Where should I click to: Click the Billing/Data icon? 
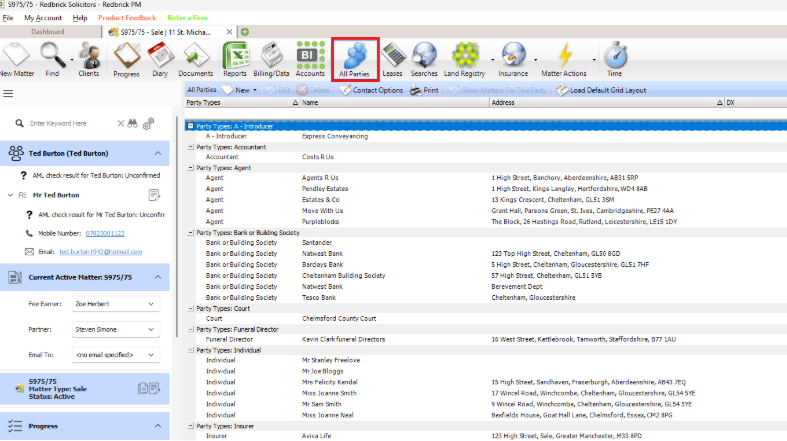(x=270, y=58)
